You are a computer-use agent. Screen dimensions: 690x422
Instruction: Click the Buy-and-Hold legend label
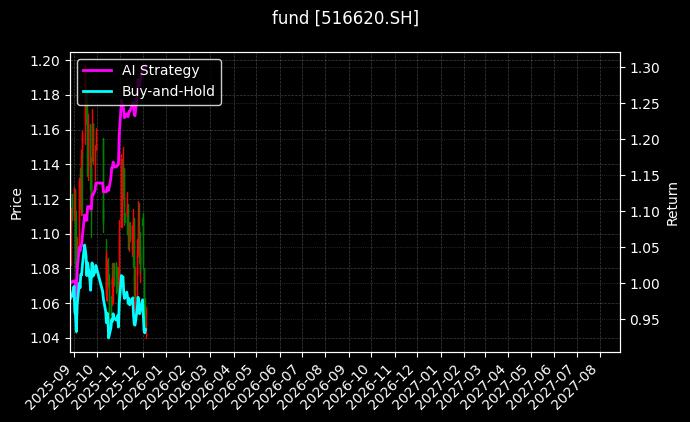tap(168, 91)
